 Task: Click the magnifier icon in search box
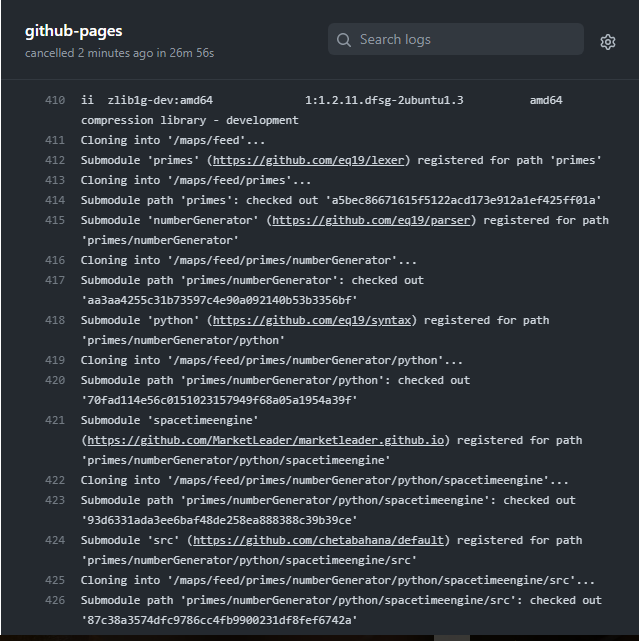(344, 40)
